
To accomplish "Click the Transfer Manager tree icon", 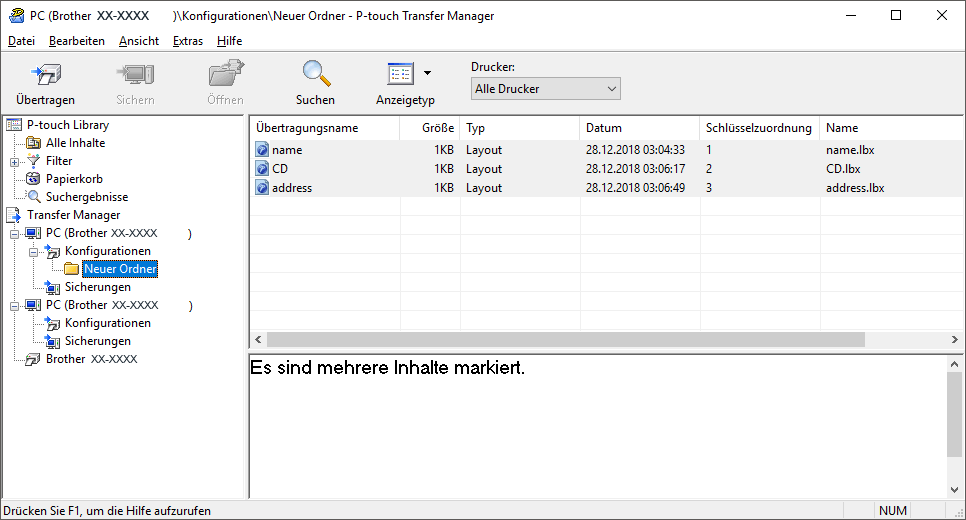I will click(14, 215).
